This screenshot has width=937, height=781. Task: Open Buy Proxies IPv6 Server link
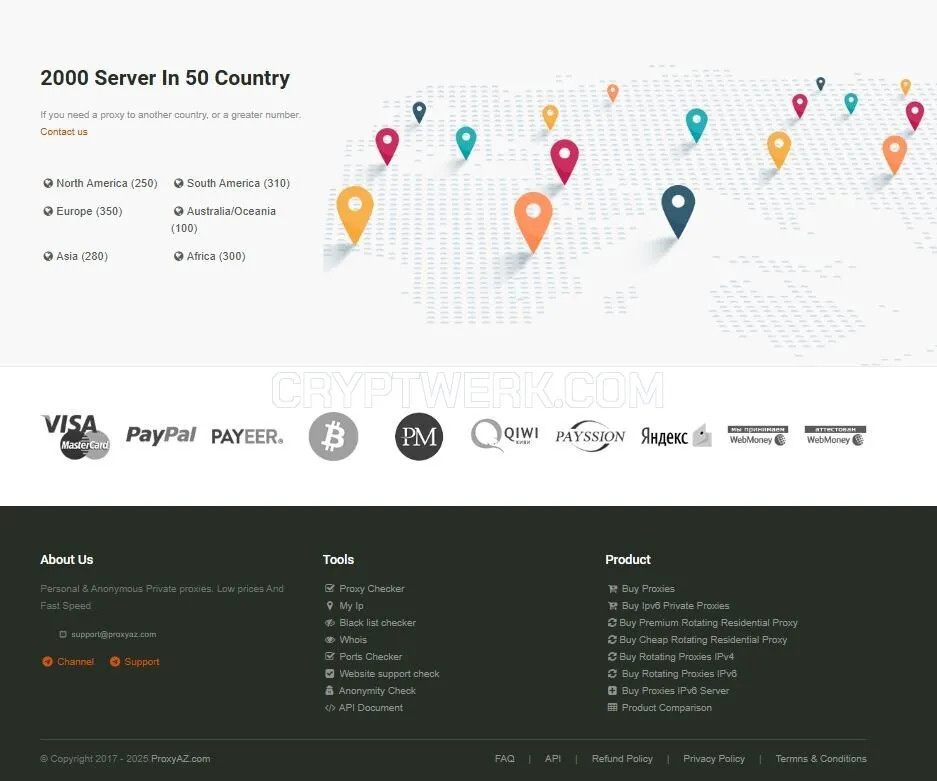click(x=675, y=691)
